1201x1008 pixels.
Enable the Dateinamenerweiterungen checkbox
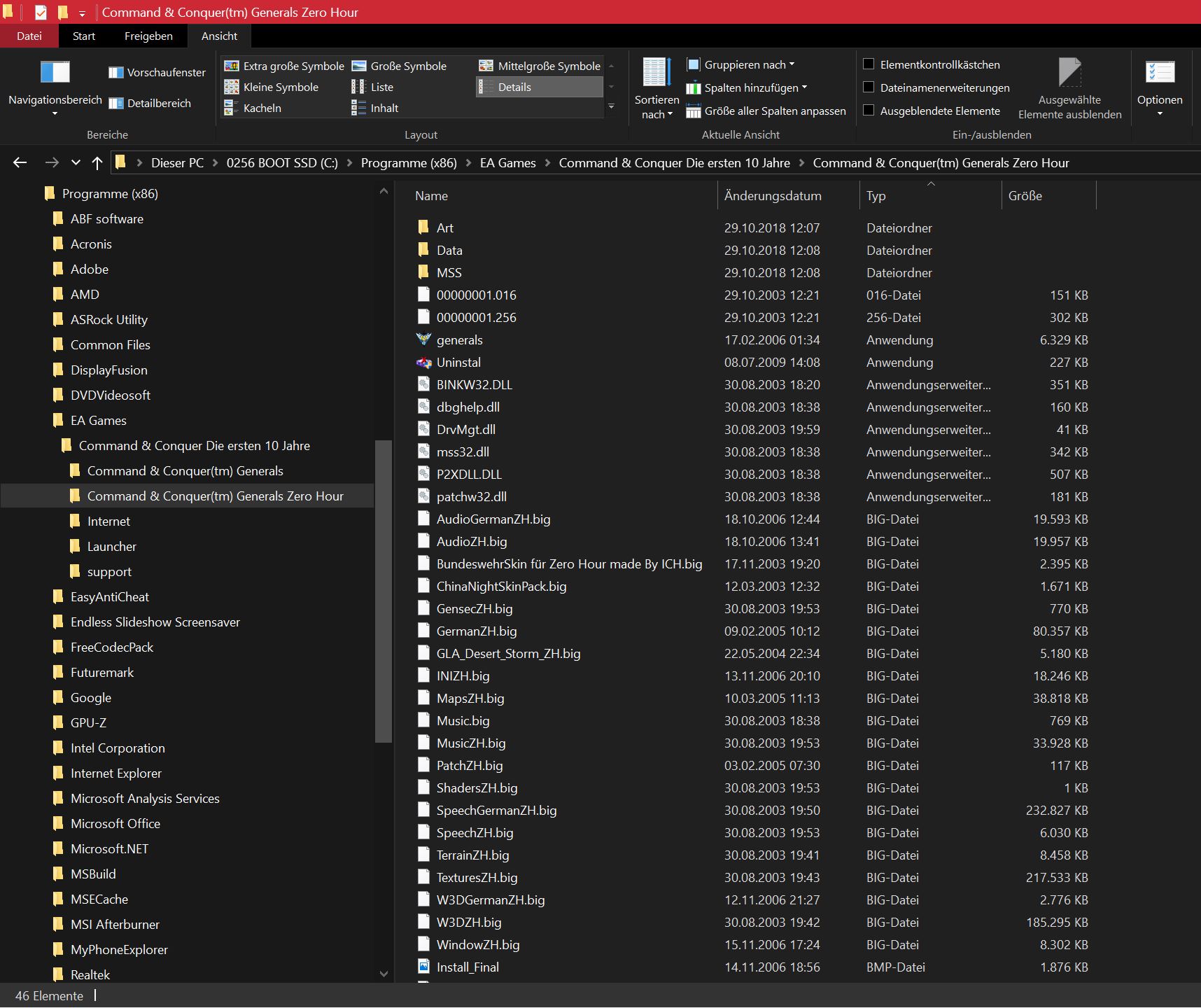[x=869, y=87]
